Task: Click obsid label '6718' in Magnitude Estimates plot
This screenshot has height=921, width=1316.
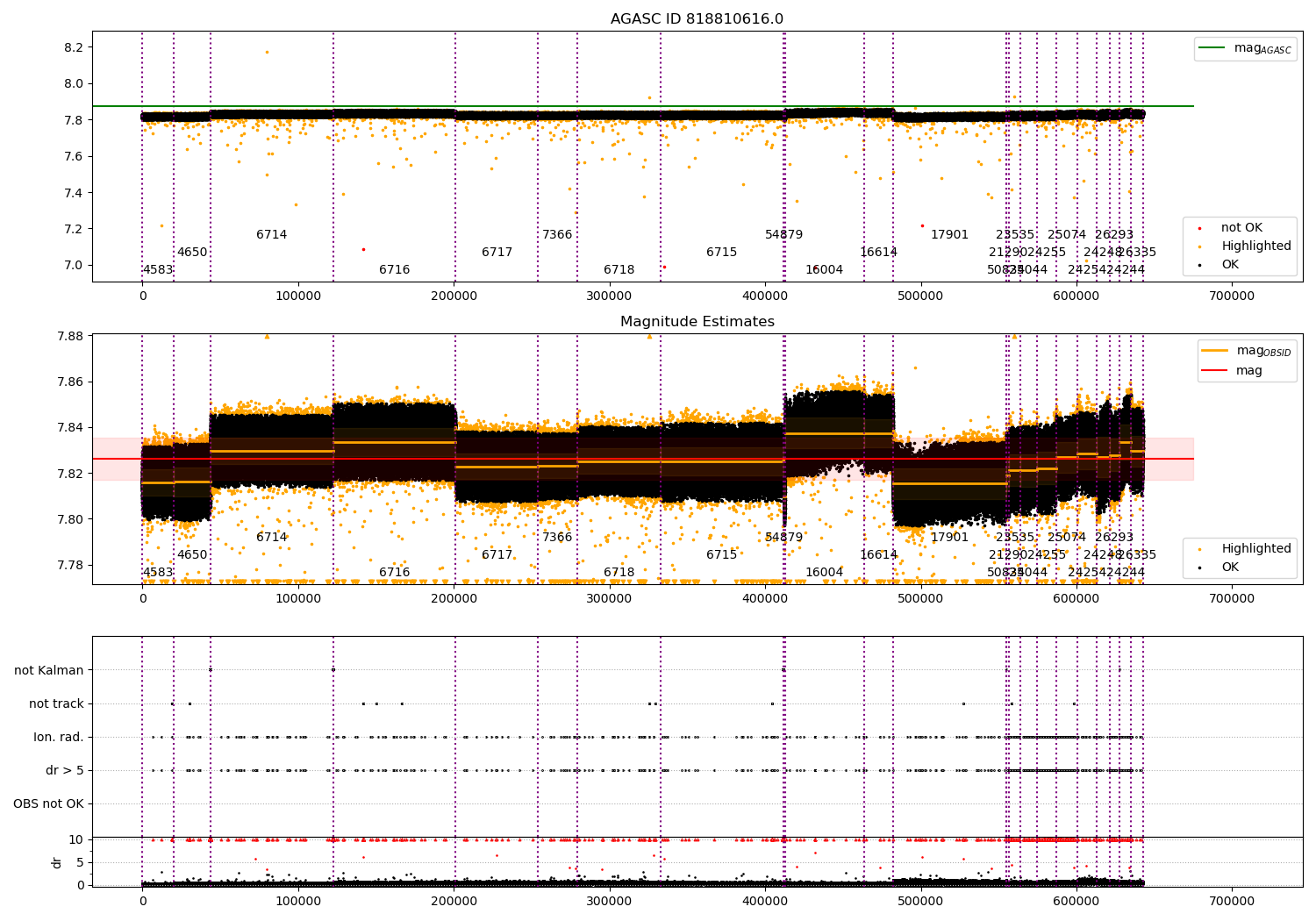Action: coord(619,573)
